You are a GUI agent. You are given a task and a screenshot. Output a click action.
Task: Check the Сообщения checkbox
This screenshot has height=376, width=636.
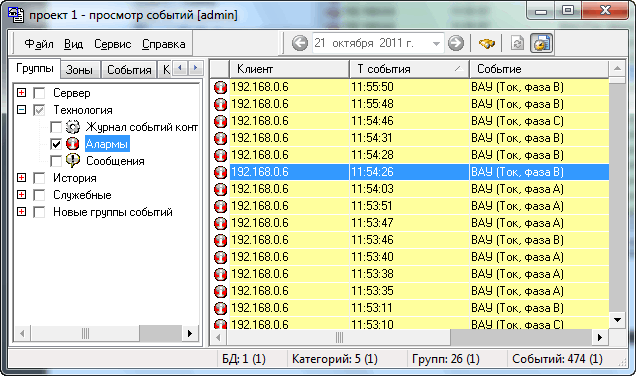[56, 161]
